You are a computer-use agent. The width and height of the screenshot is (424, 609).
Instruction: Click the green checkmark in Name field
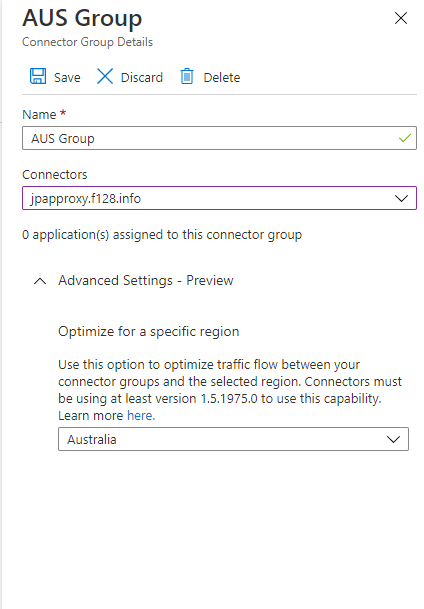tap(405, 138)
